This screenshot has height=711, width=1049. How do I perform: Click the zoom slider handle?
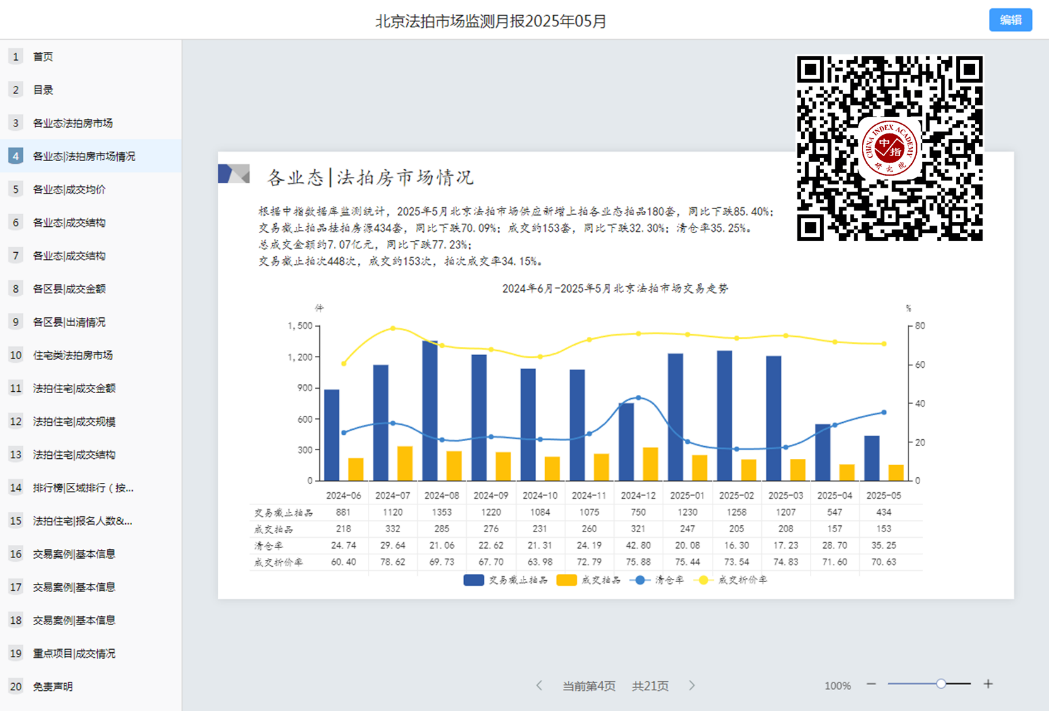(941, 684)
